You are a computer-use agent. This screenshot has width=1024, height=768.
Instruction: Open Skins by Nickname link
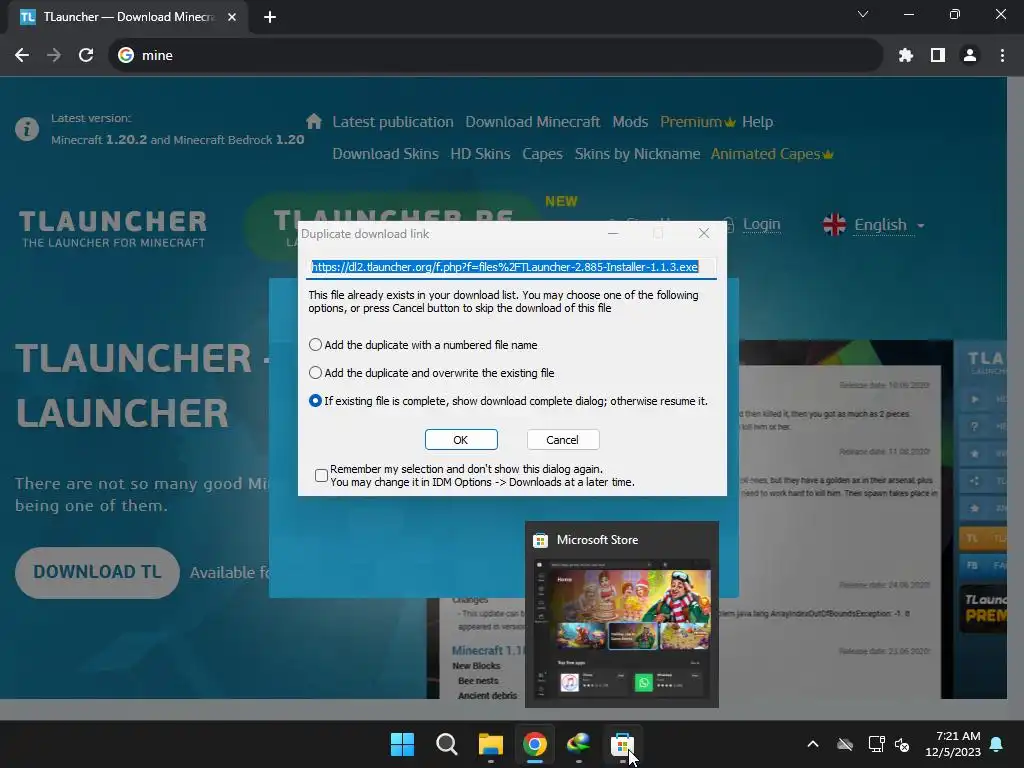(637, 154)
